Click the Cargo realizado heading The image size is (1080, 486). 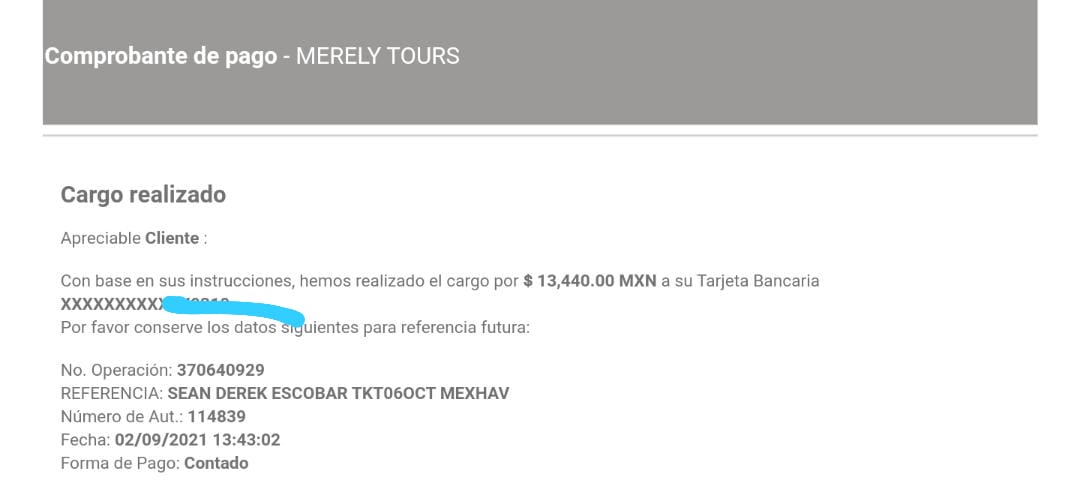pos(143,195)
